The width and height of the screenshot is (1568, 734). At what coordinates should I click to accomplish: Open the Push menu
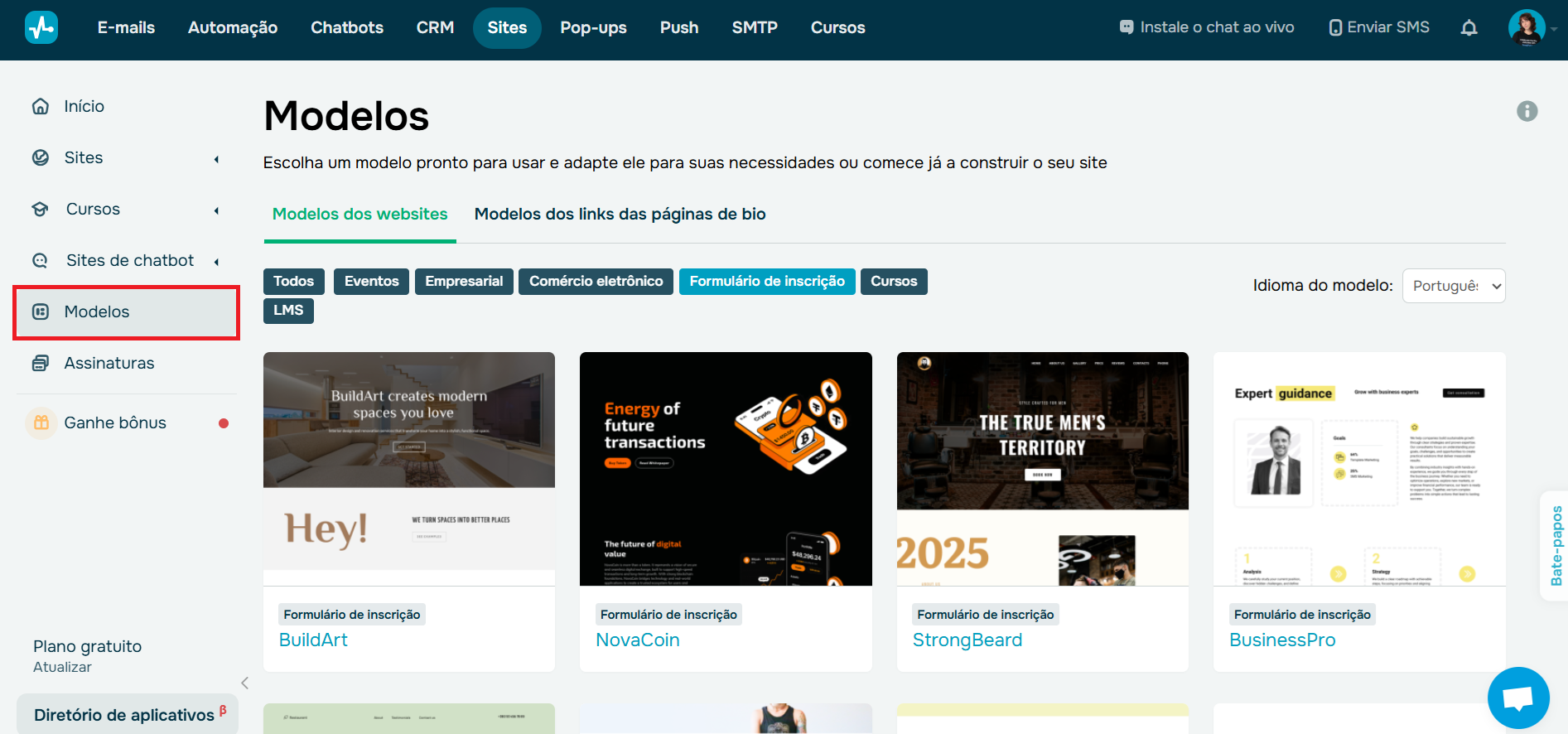679,27
